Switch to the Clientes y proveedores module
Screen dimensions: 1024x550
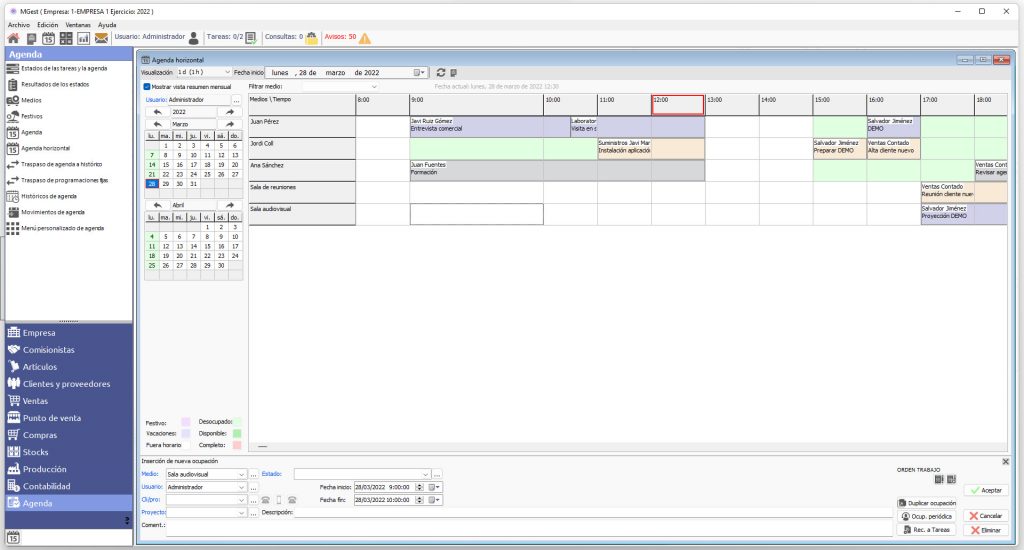coord(69,384)
